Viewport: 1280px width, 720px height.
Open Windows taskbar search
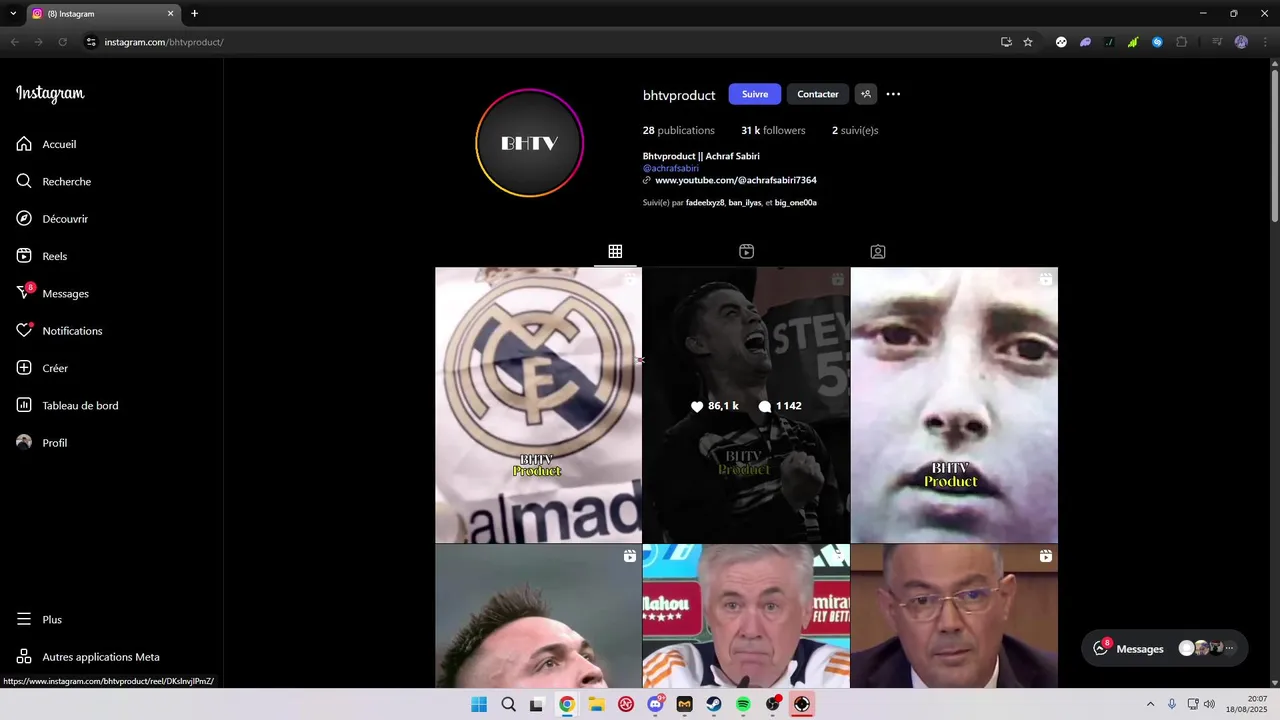508,704
